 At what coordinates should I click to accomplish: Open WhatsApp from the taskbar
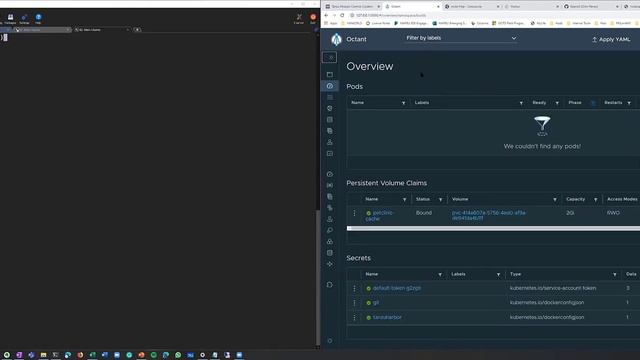pos(178,355)
